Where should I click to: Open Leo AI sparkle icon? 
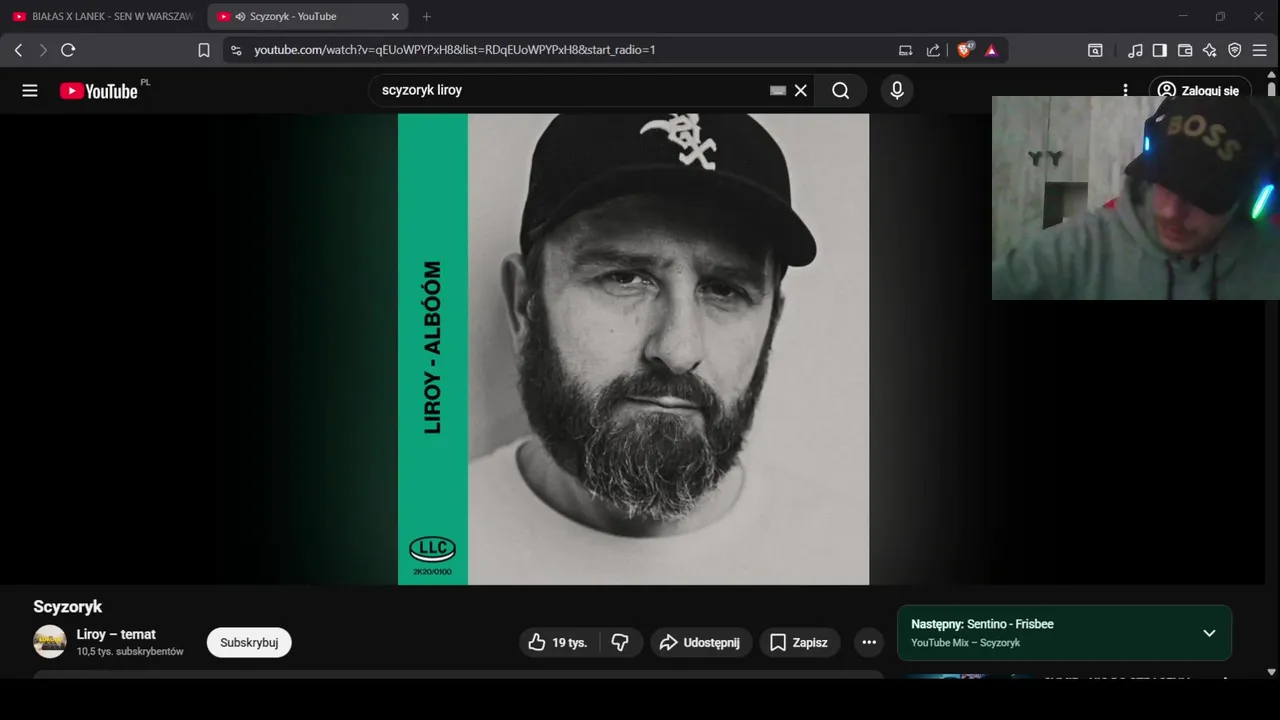point(1210,50)
